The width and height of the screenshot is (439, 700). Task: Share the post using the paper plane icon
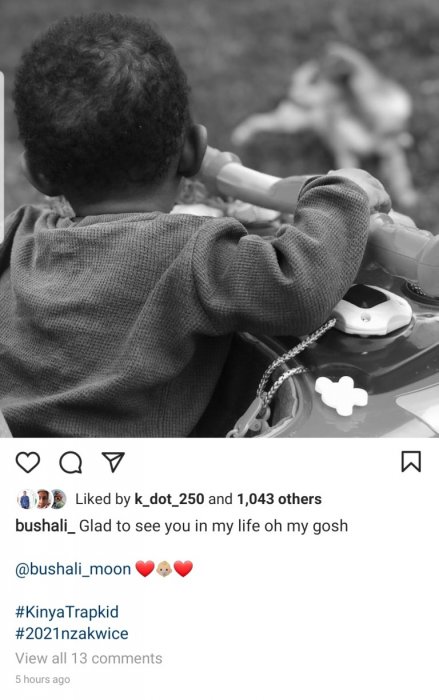(113, 462)
